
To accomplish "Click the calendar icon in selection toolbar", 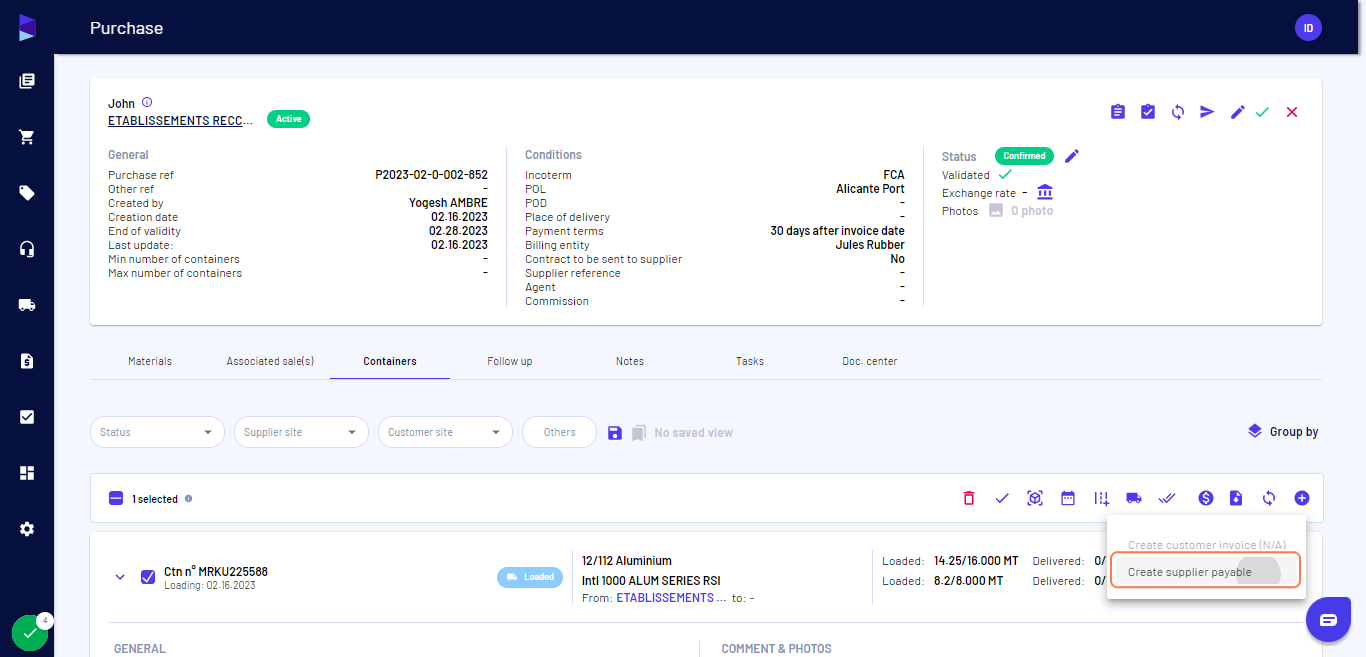I will (x=1068, y=498).
